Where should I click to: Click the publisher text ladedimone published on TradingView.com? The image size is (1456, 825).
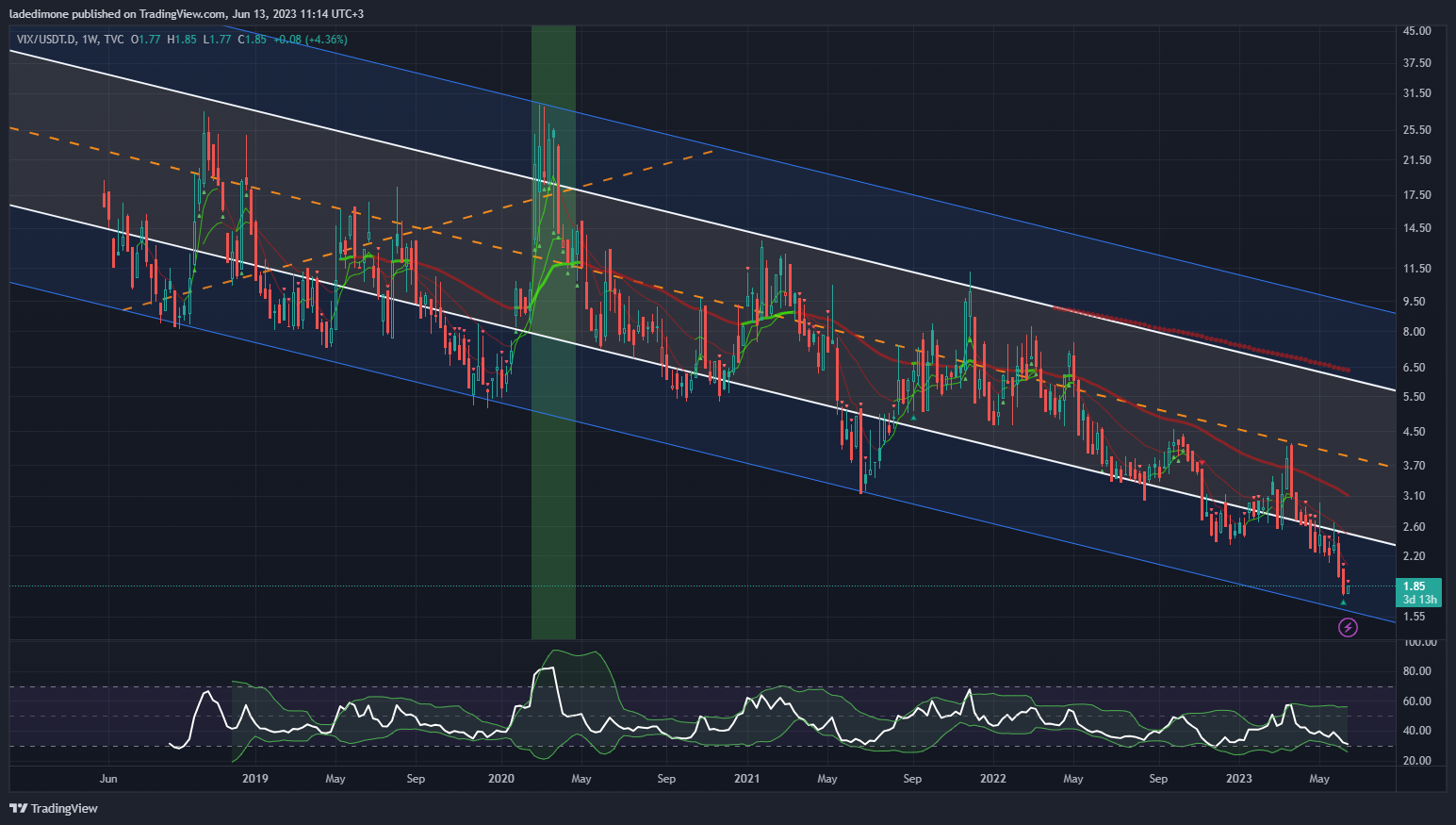(117, 14)
